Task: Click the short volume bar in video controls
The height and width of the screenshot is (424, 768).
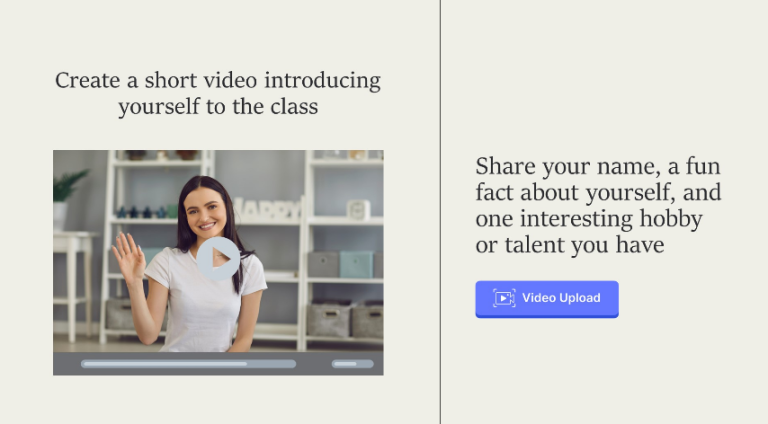Action: 353,364
